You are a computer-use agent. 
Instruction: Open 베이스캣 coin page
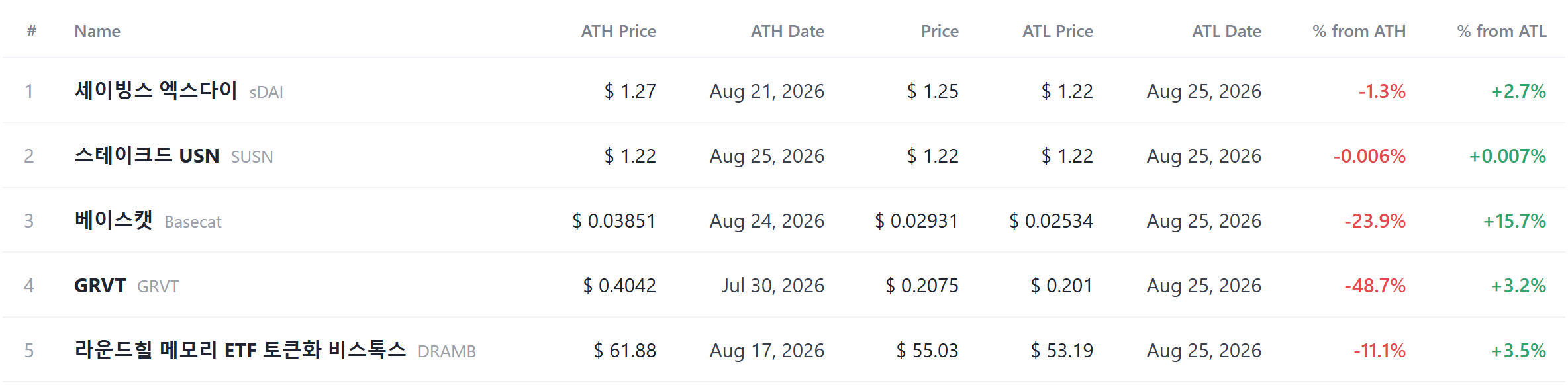[x=113, y=220]
